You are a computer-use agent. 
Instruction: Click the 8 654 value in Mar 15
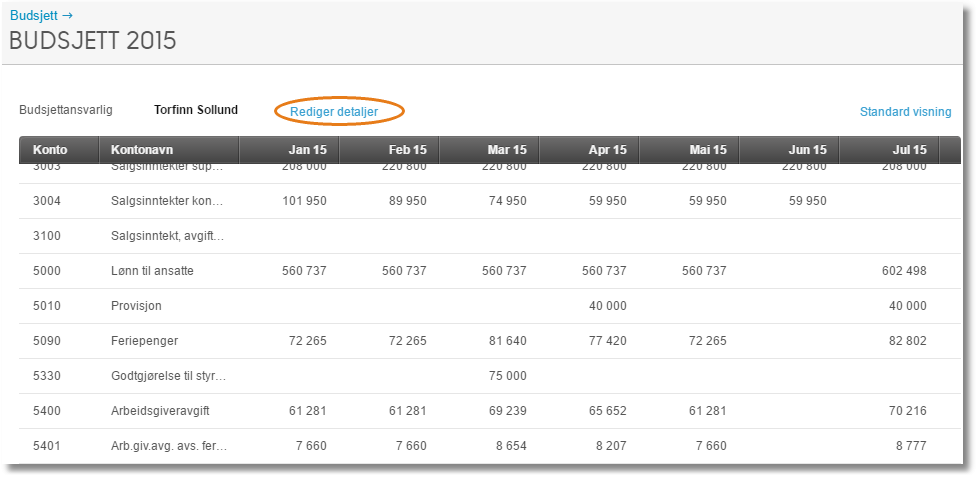(511, 446)
